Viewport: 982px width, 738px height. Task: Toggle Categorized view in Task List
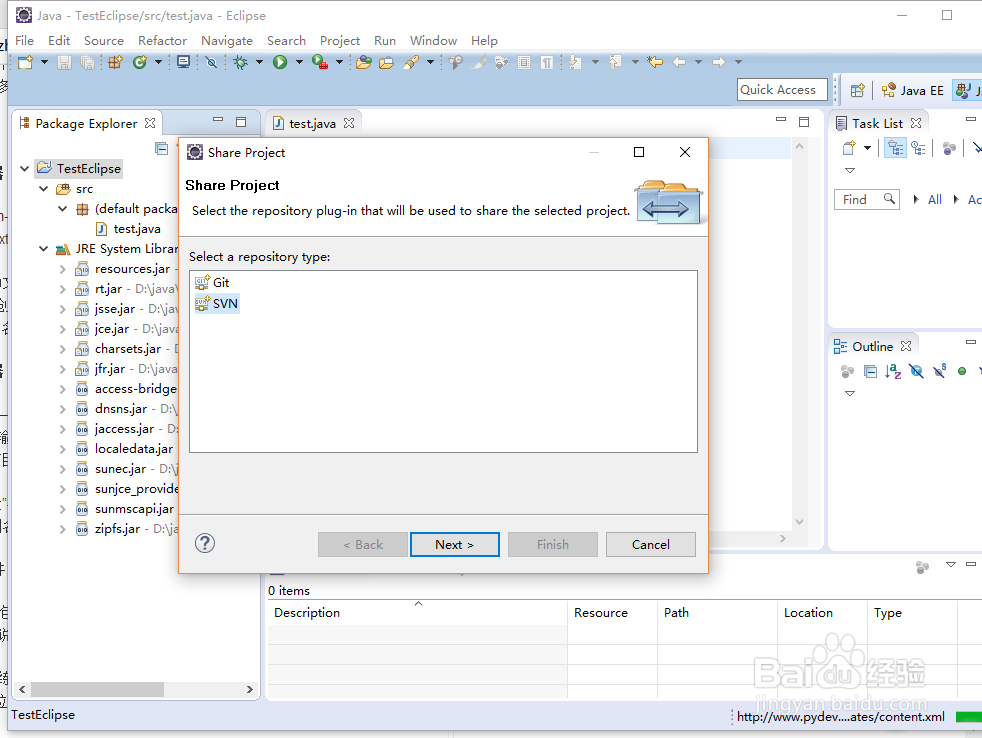pos(896,148)
